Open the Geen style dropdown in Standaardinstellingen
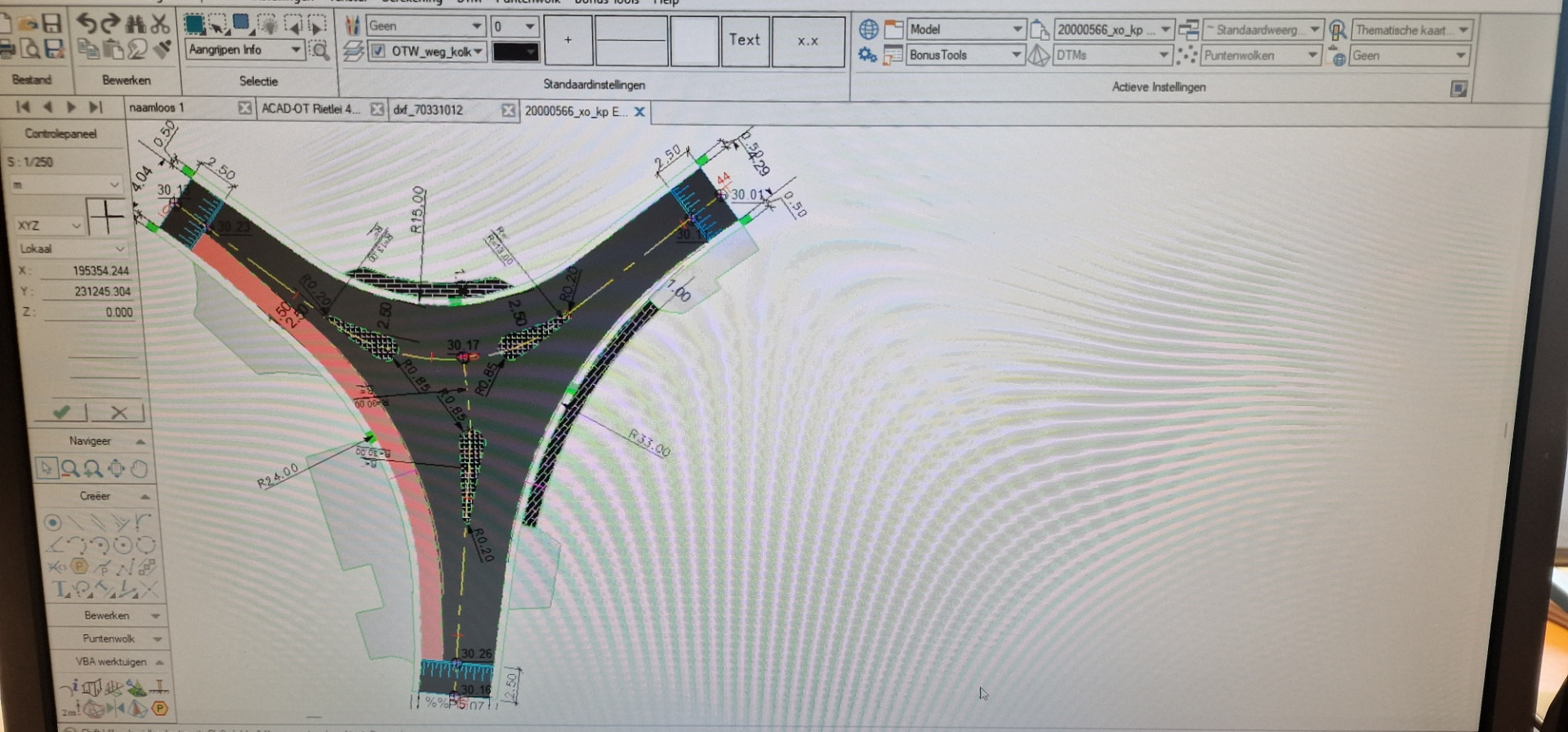The height and width of the screenshot is (732, 1568). tap(425, 26)
